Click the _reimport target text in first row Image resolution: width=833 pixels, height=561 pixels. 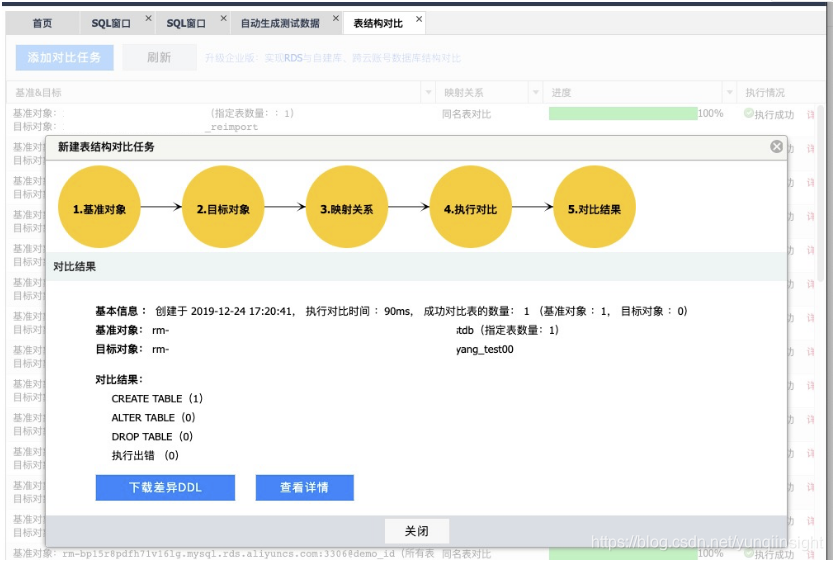232,127
